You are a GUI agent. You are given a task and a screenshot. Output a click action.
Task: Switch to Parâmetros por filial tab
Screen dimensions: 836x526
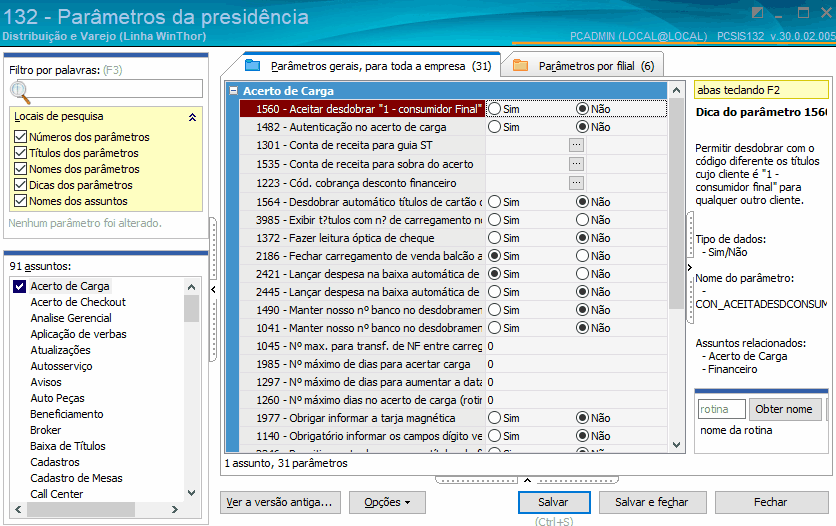click(x=584, y=66)
